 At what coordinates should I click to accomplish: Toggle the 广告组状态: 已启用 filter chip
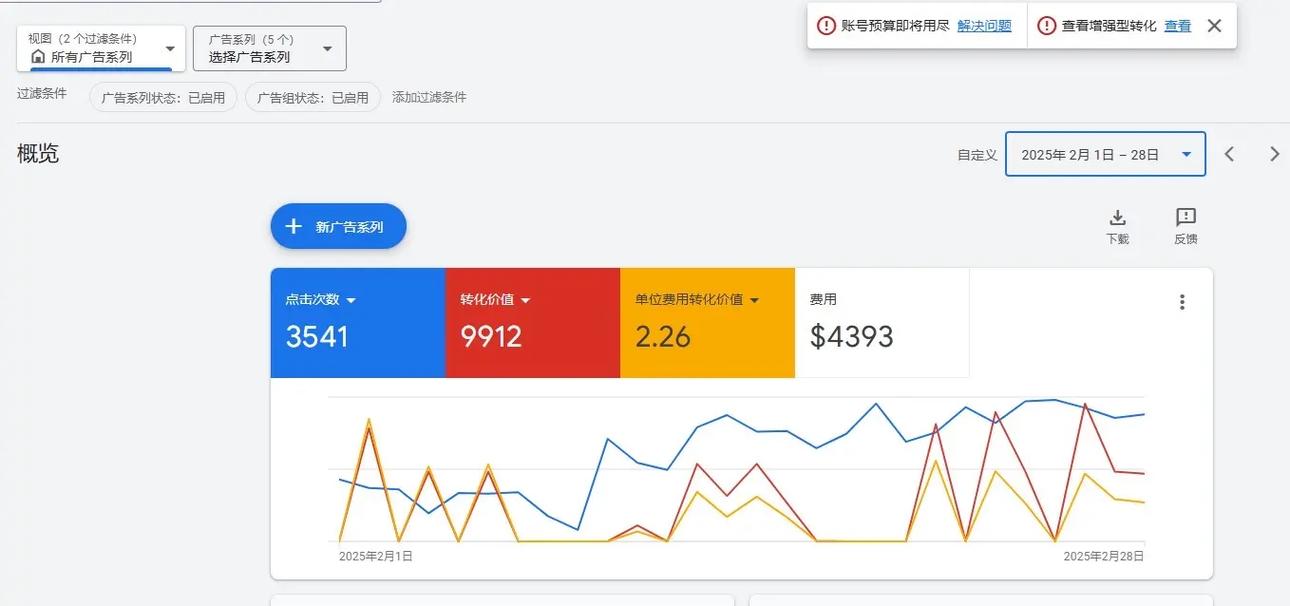pyautogui.click(x=312, y=95)
